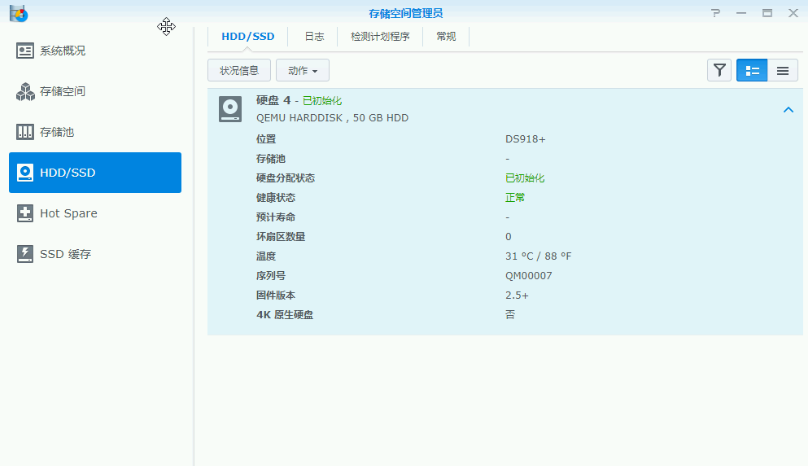The width and height of the screenshot is (808, 466).
Task: Maximize the Storage Manager window
Action: [767, 13]
